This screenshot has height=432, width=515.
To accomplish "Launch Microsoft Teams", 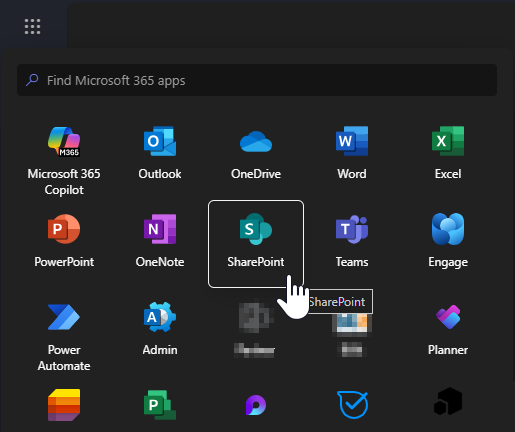I will 352,242.
